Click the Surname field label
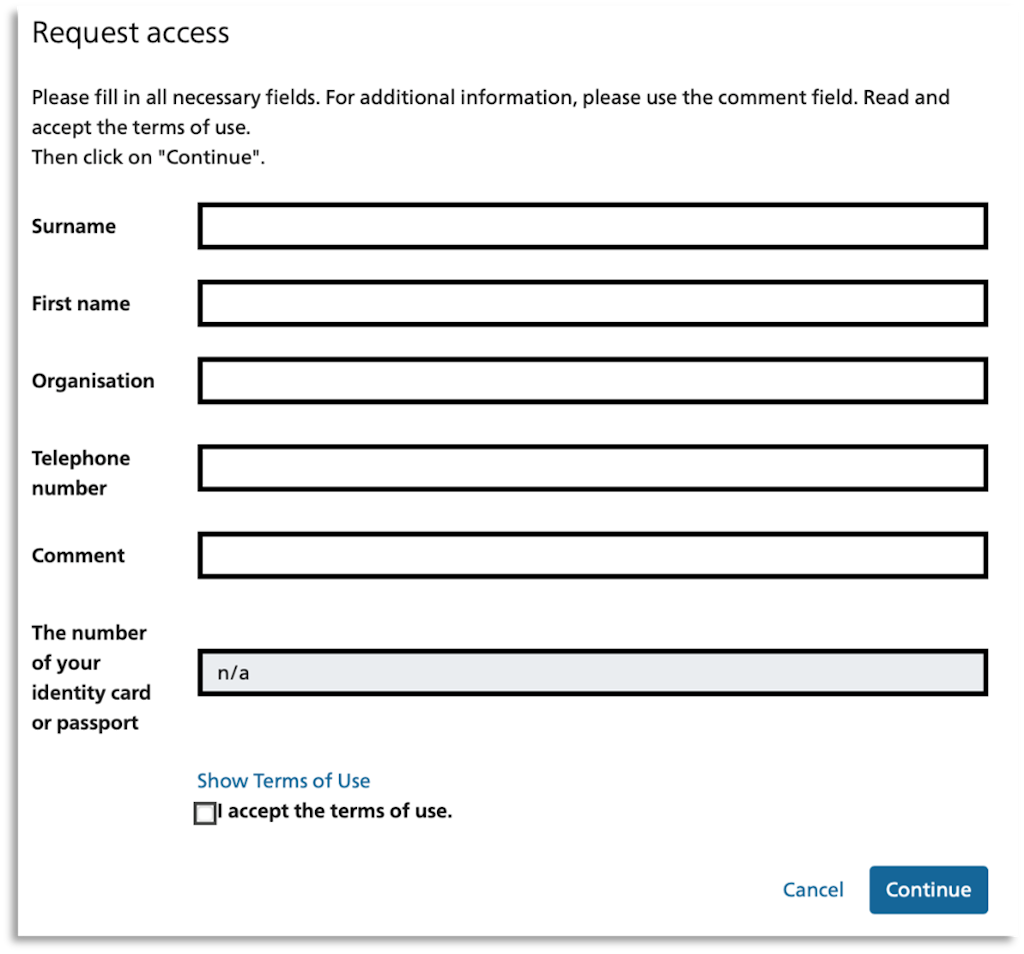1024x954 pixels. 73,226
